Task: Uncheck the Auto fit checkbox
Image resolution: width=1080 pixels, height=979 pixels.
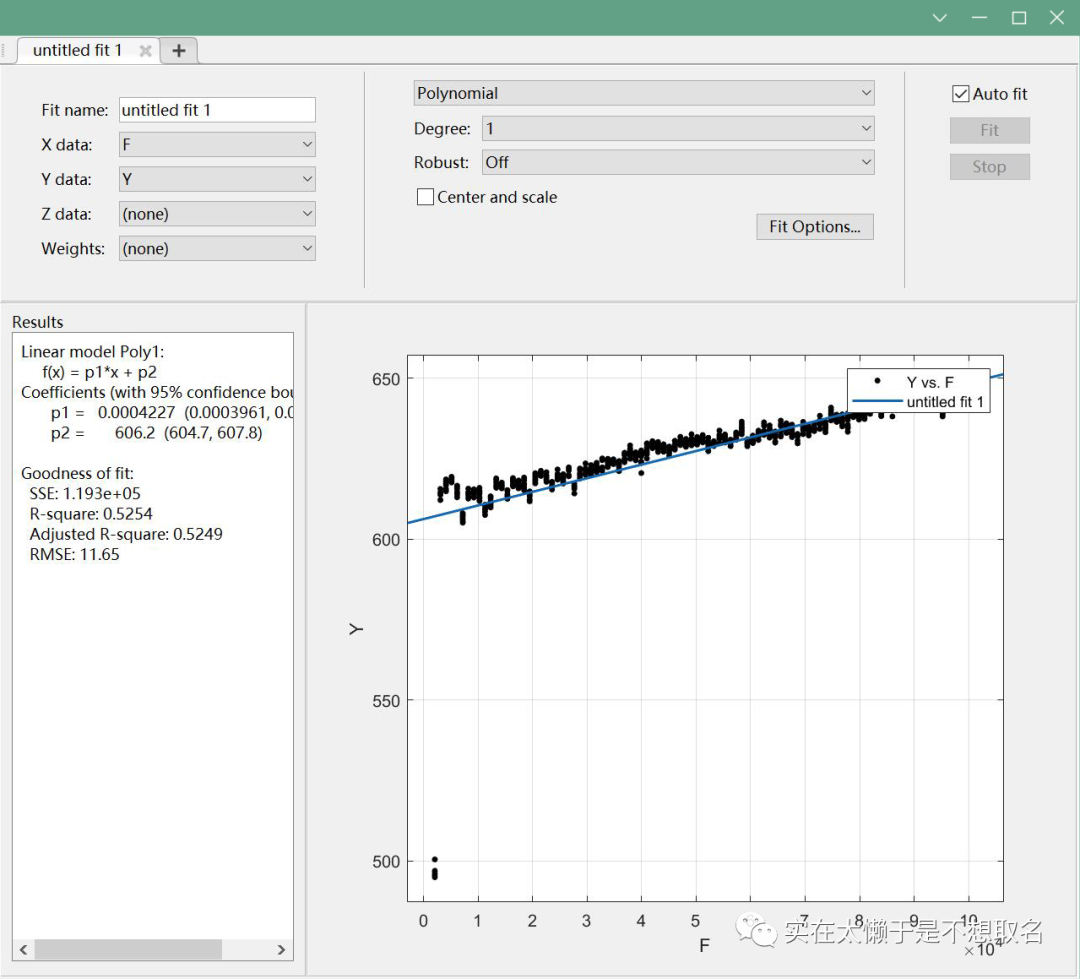Action: [960, 94]
